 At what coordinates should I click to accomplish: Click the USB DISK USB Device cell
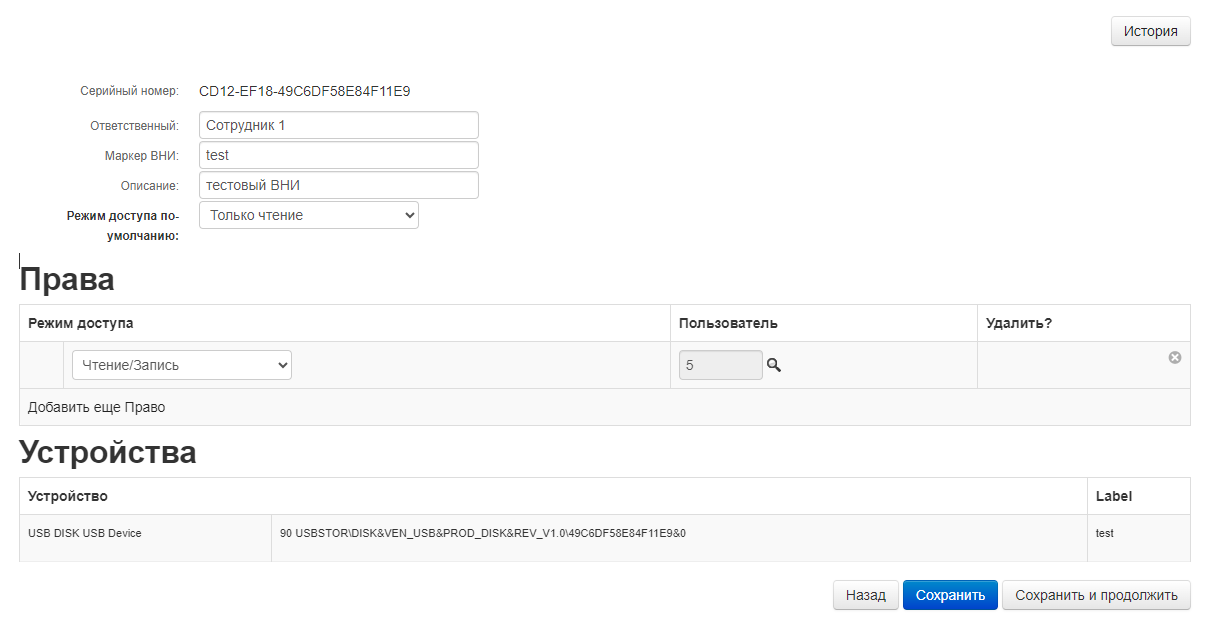(85, 533)
